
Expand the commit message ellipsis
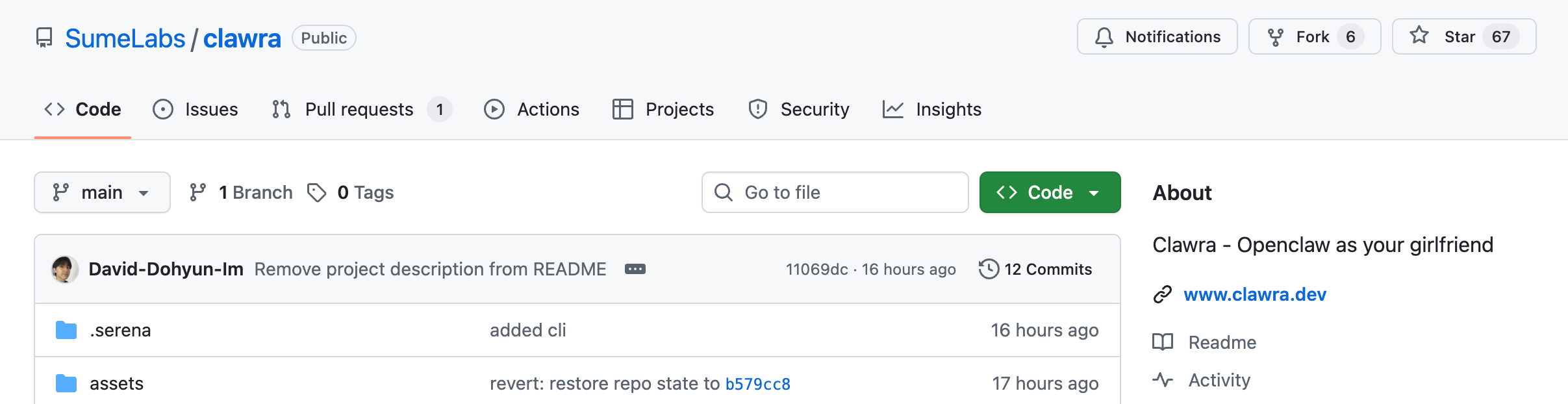[x=635, y=269]
